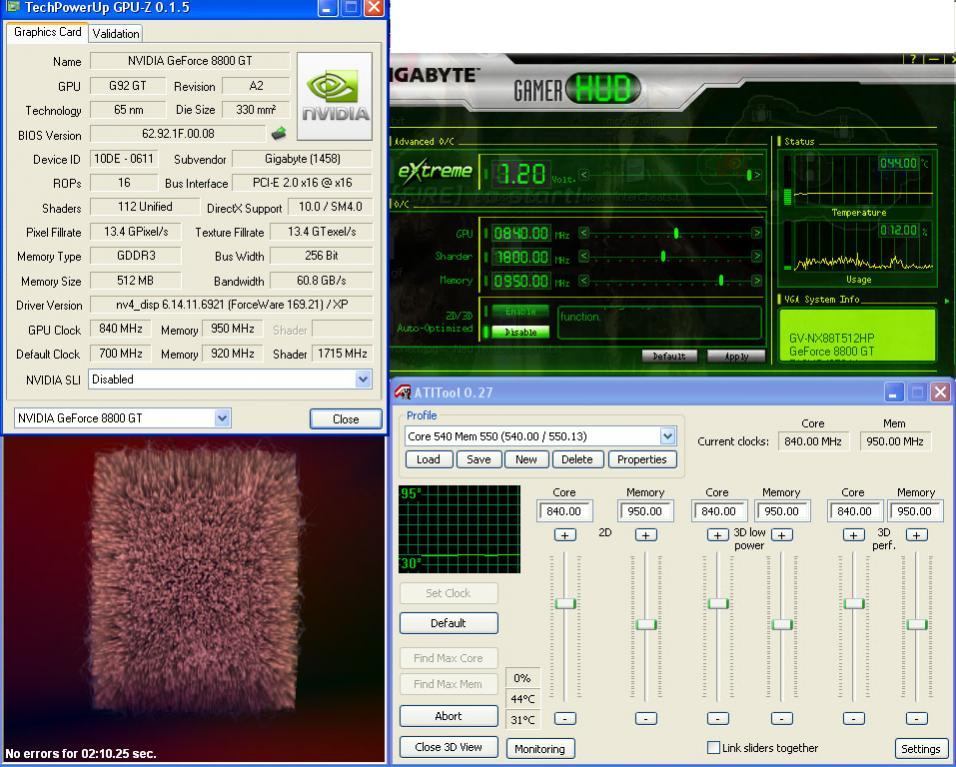Image resolution: width=956 pixels, height=767 pixels.
Task: Expand the VGA System Info arrow in Gamer HUD
Action: click(x=946, y=300)
